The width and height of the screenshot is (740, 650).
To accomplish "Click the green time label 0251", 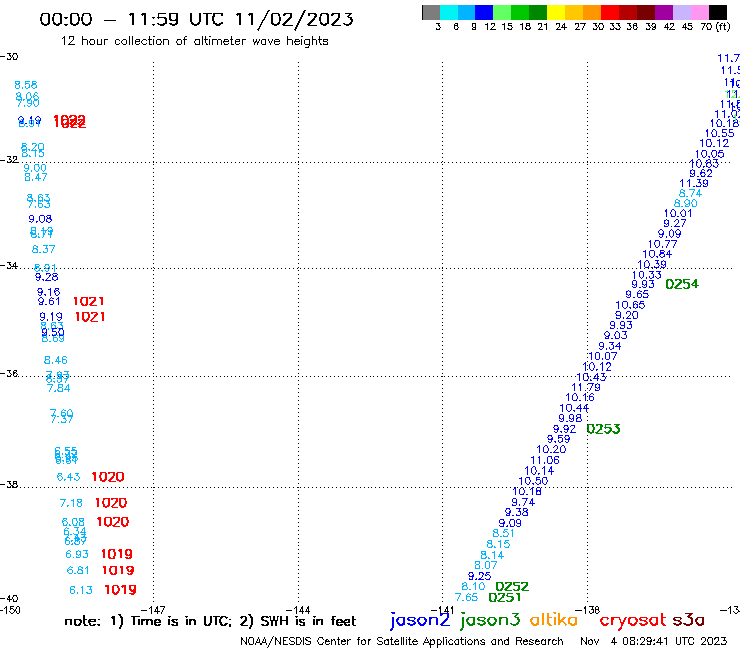I will coord(505,598).
